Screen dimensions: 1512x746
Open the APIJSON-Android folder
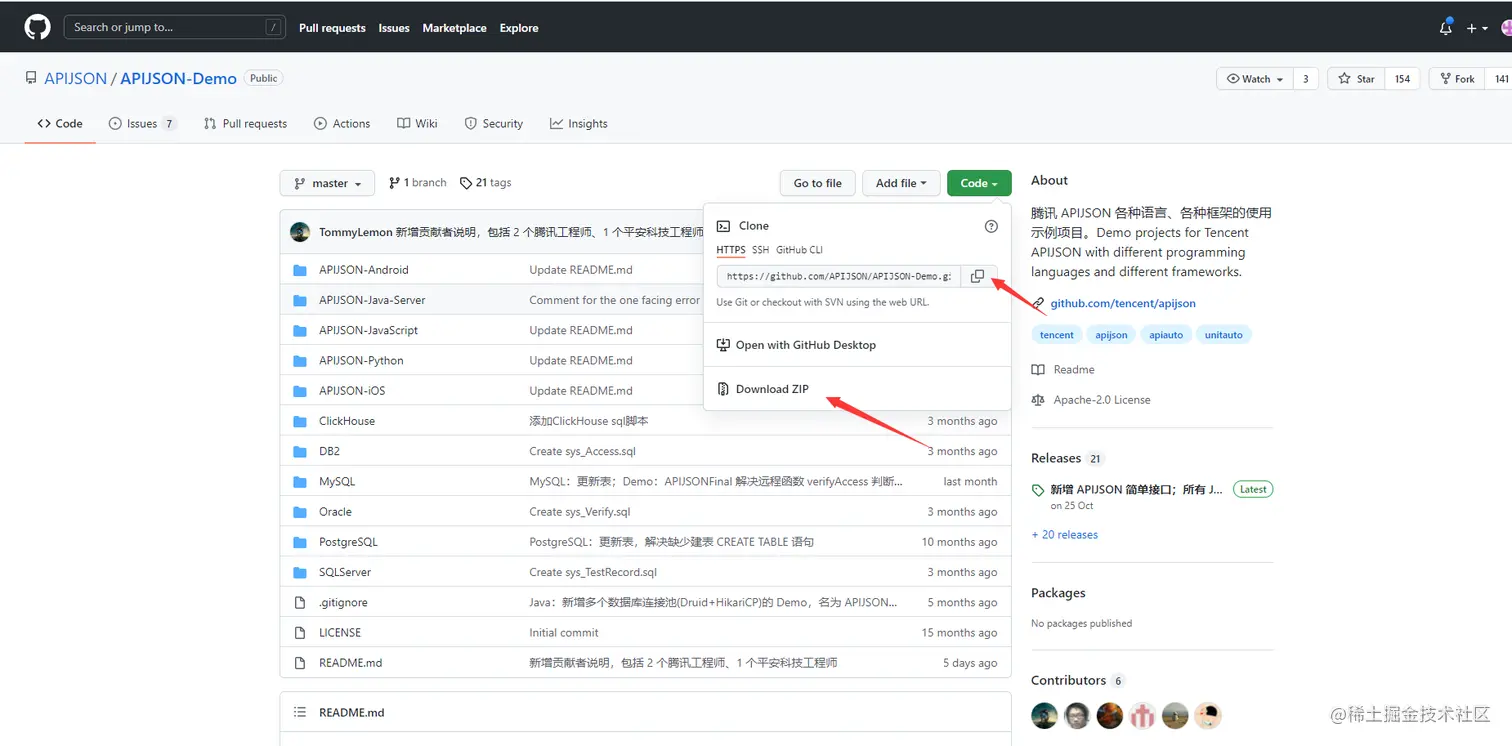(x=363, y=270)
